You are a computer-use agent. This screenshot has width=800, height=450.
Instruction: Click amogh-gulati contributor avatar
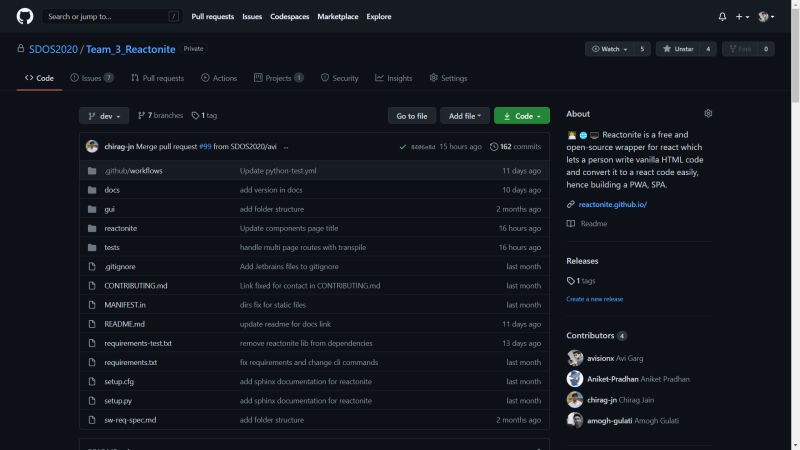pos(574,420)
